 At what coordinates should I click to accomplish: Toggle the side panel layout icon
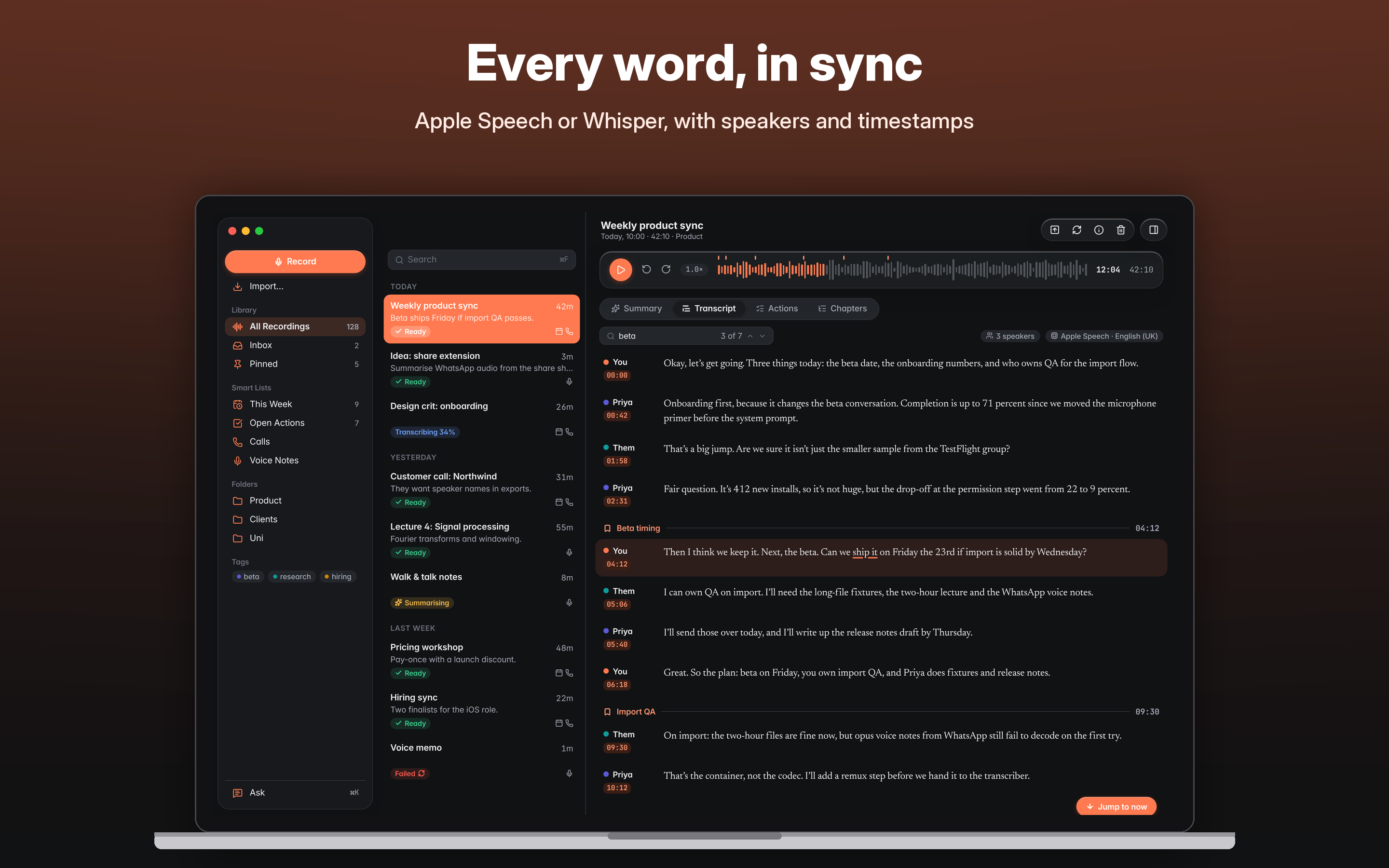click(x=1153, y=230)
